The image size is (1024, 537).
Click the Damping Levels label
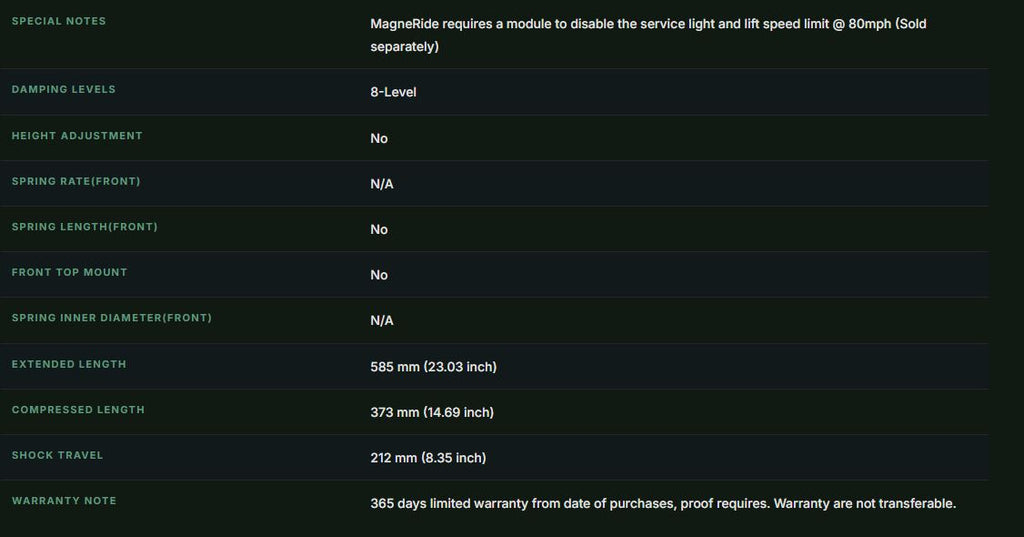[x=63, y=89]
